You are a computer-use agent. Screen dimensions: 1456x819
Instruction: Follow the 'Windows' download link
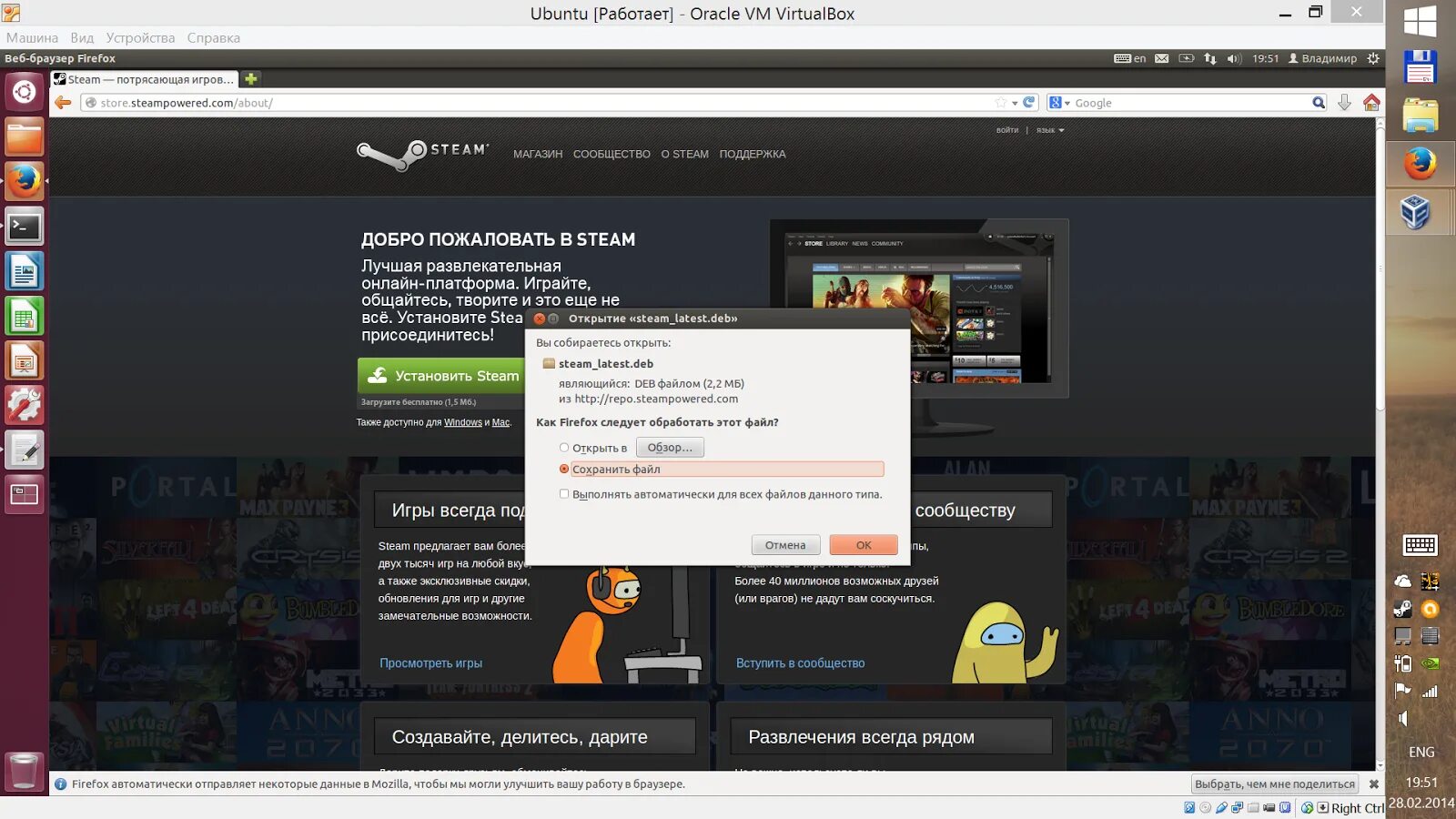[x=463, y=422]
